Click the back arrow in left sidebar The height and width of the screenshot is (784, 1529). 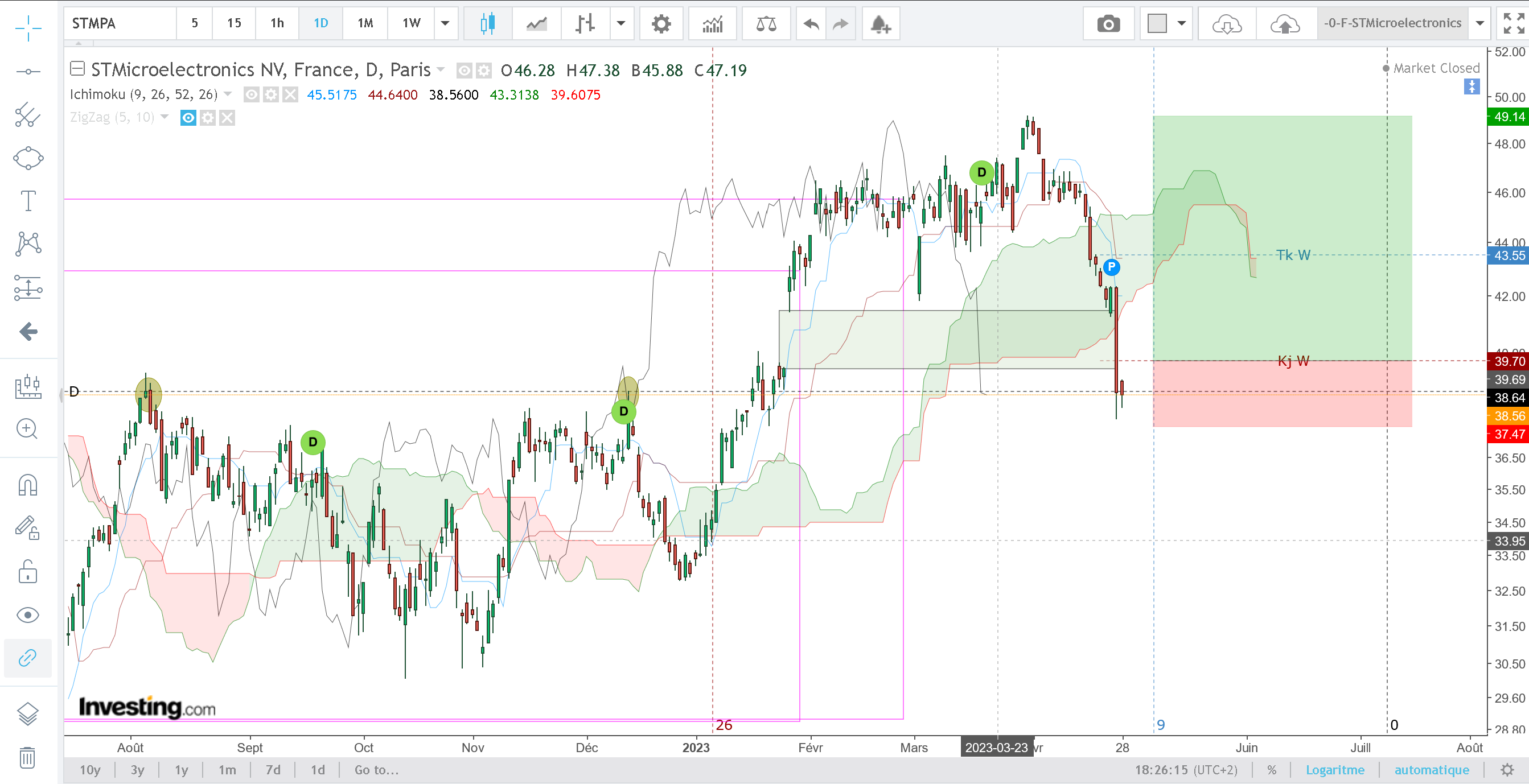click(x=28, y=332)
